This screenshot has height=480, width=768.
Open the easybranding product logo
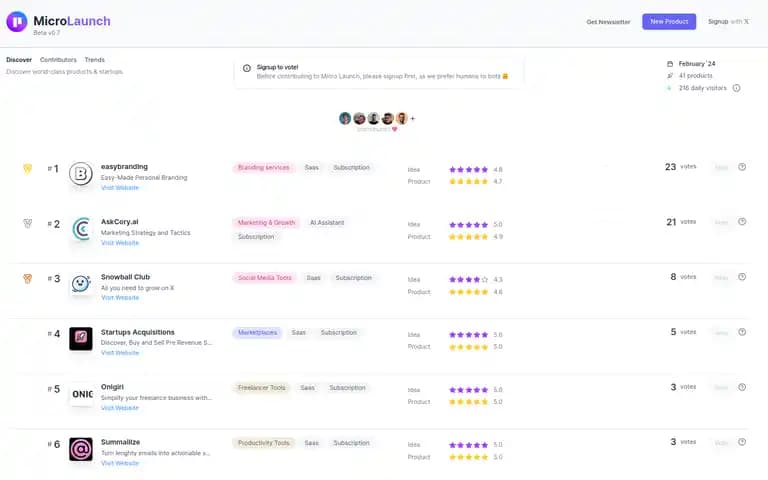(81, 174)
